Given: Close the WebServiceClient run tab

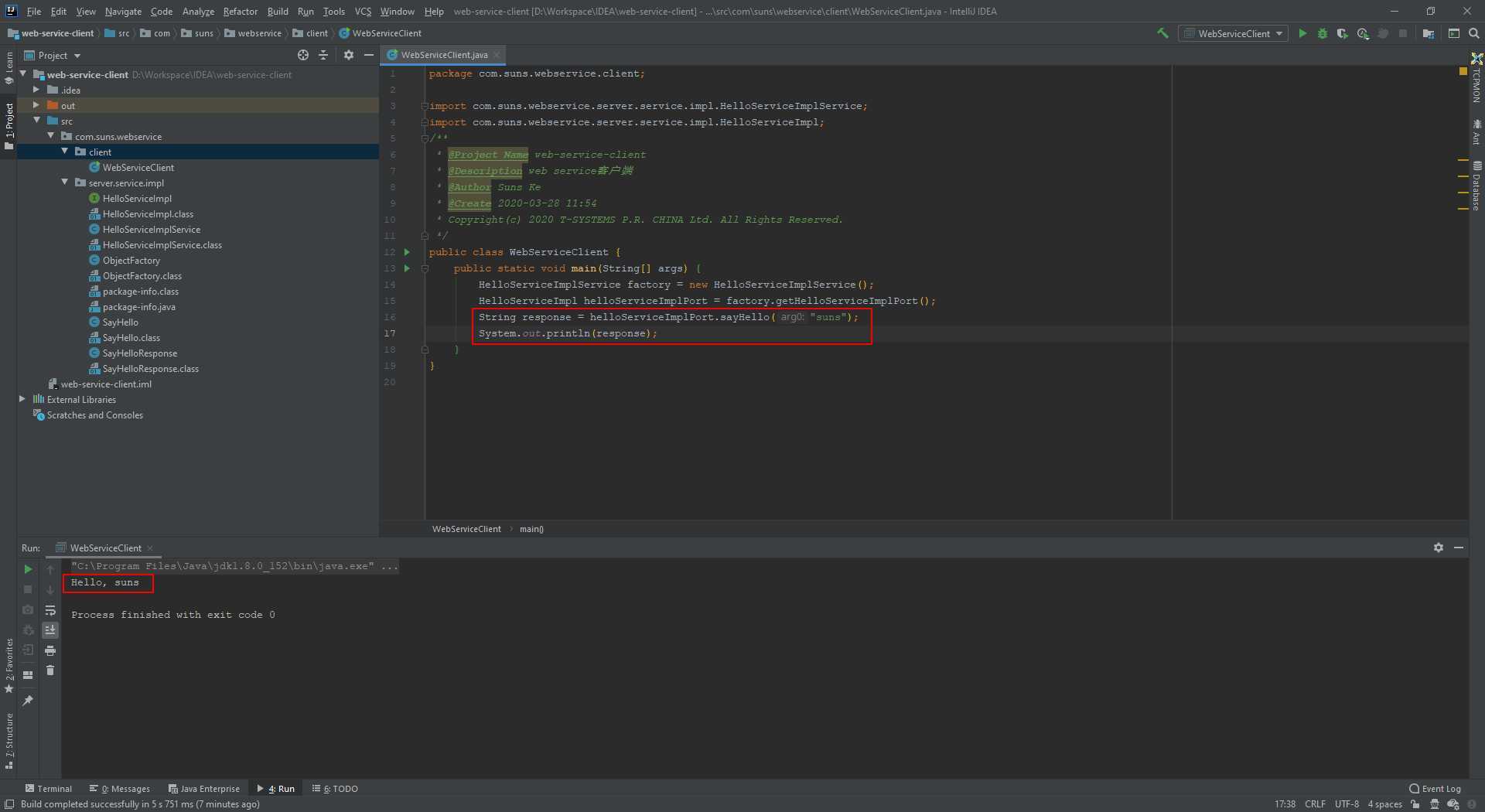Looking at the screenshot, I should [150, 548].
